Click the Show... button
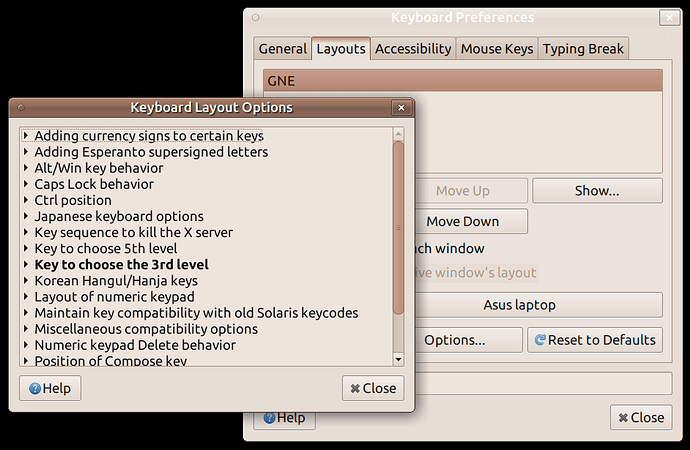This screenshot has height=450, width=690. (x=597, y=190)
